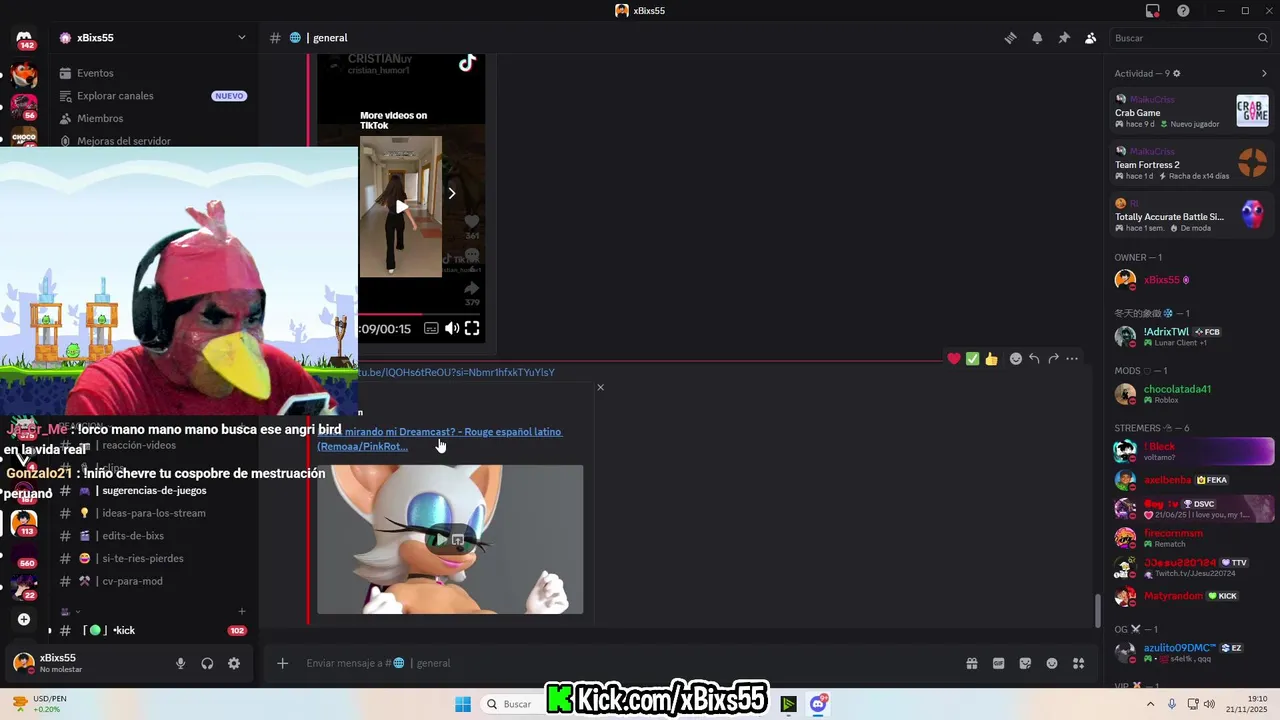Image resolution: width=1280 pixels, height=720 pixels.
Task: Select the server icon with 22 badge
Action: tap(24, 587)
